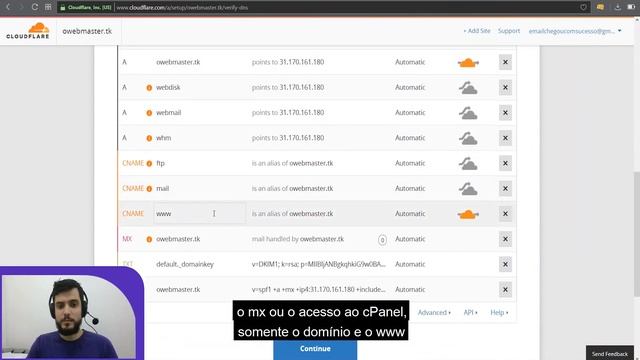640x360 pixels.
Task: Open the Help dropdown
Action: pyautogui.click(x=499, y=313)
